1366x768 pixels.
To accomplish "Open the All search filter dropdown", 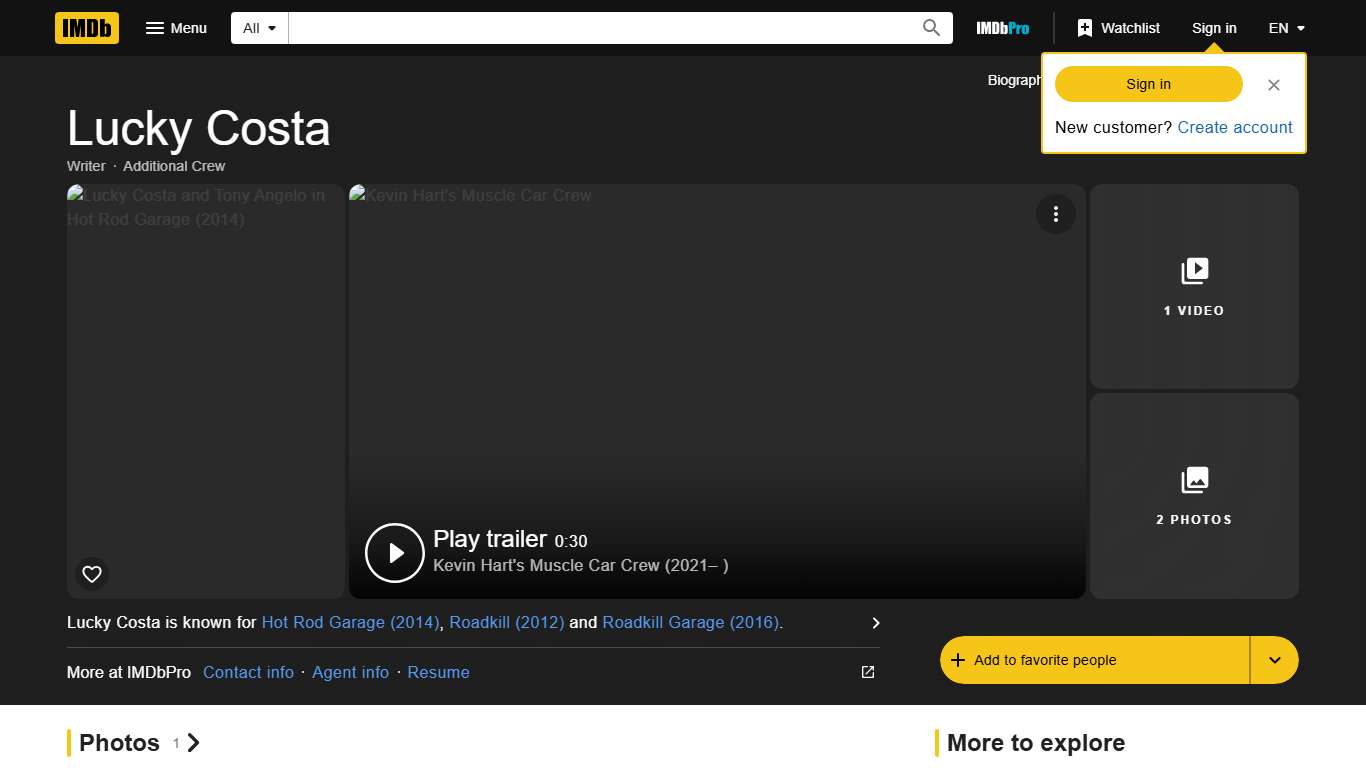I will 258,27.
